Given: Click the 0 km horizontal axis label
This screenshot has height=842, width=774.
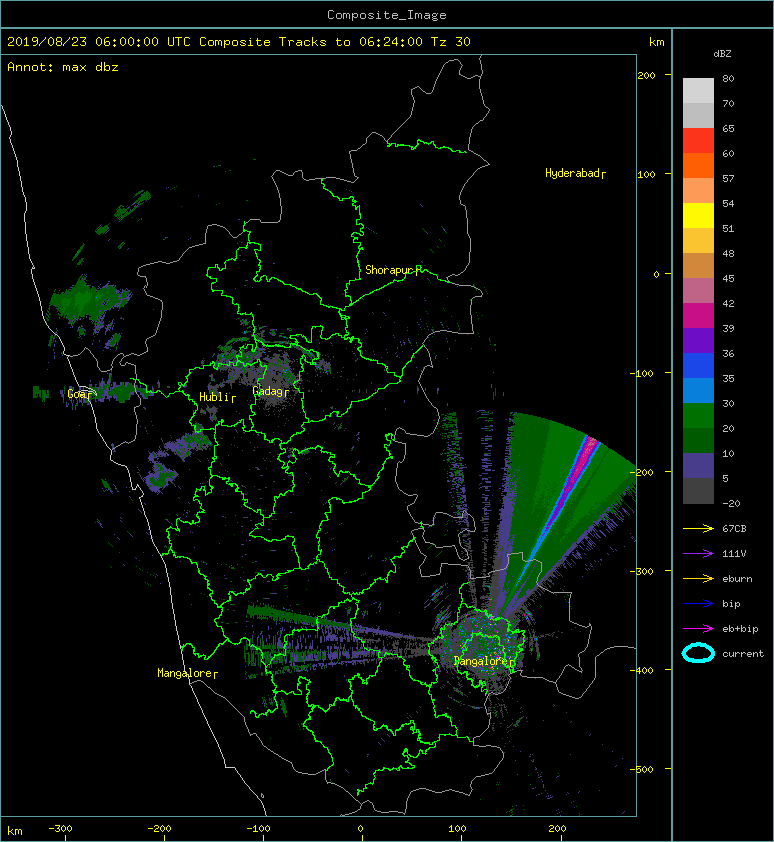Looking at the screenshot, I should 360,829.
